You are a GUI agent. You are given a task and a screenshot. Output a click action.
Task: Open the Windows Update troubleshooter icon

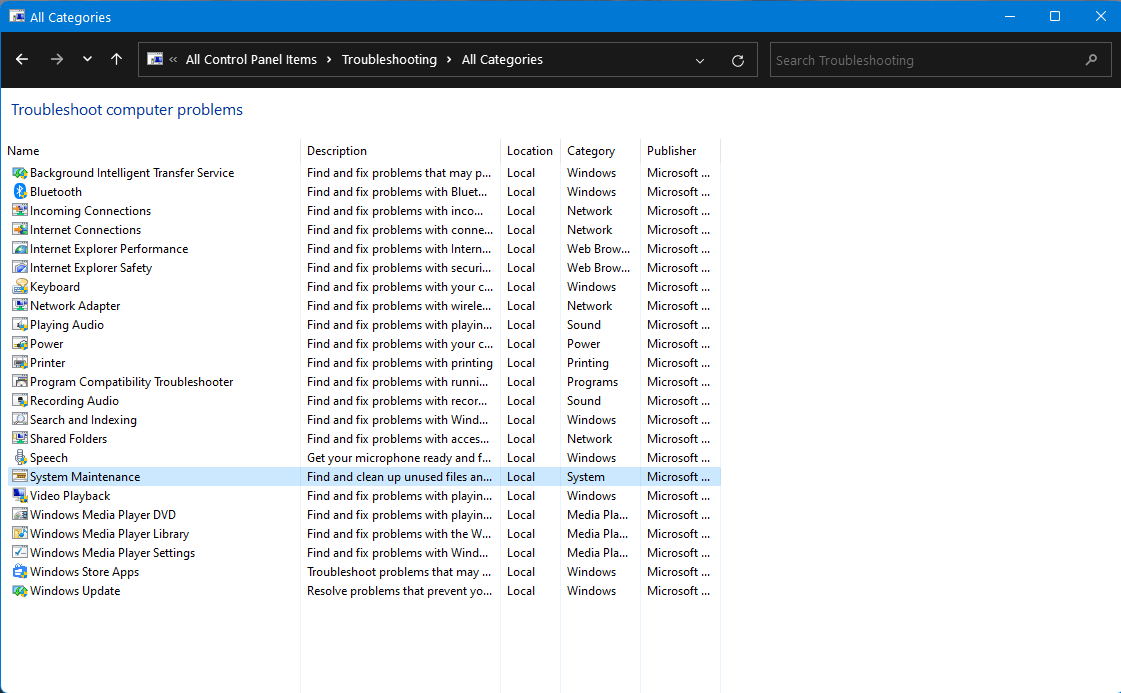point(20,590)
